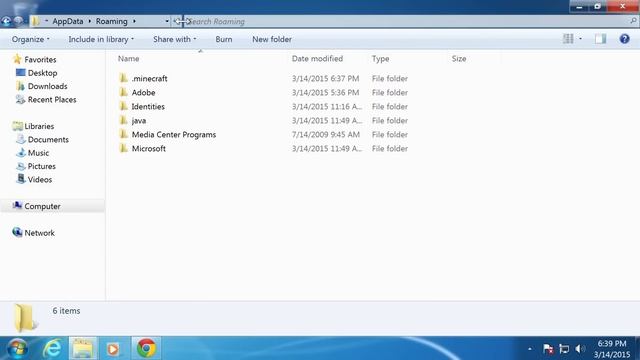This screenshot has width=640, height=360.
Task: Sort by the Name column header
Action: 129,58
